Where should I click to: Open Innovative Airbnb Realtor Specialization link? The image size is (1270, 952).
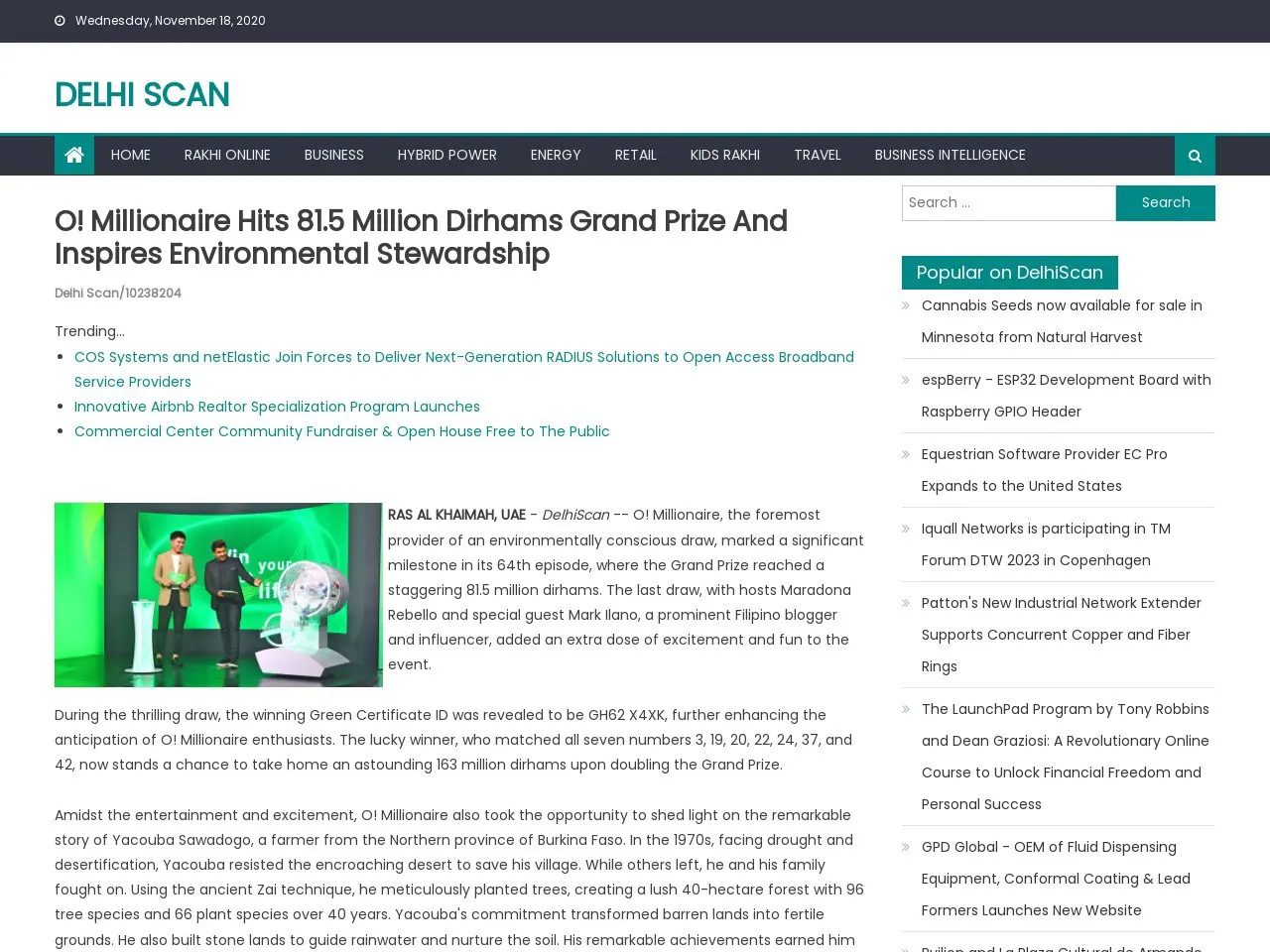click(277, 407)
